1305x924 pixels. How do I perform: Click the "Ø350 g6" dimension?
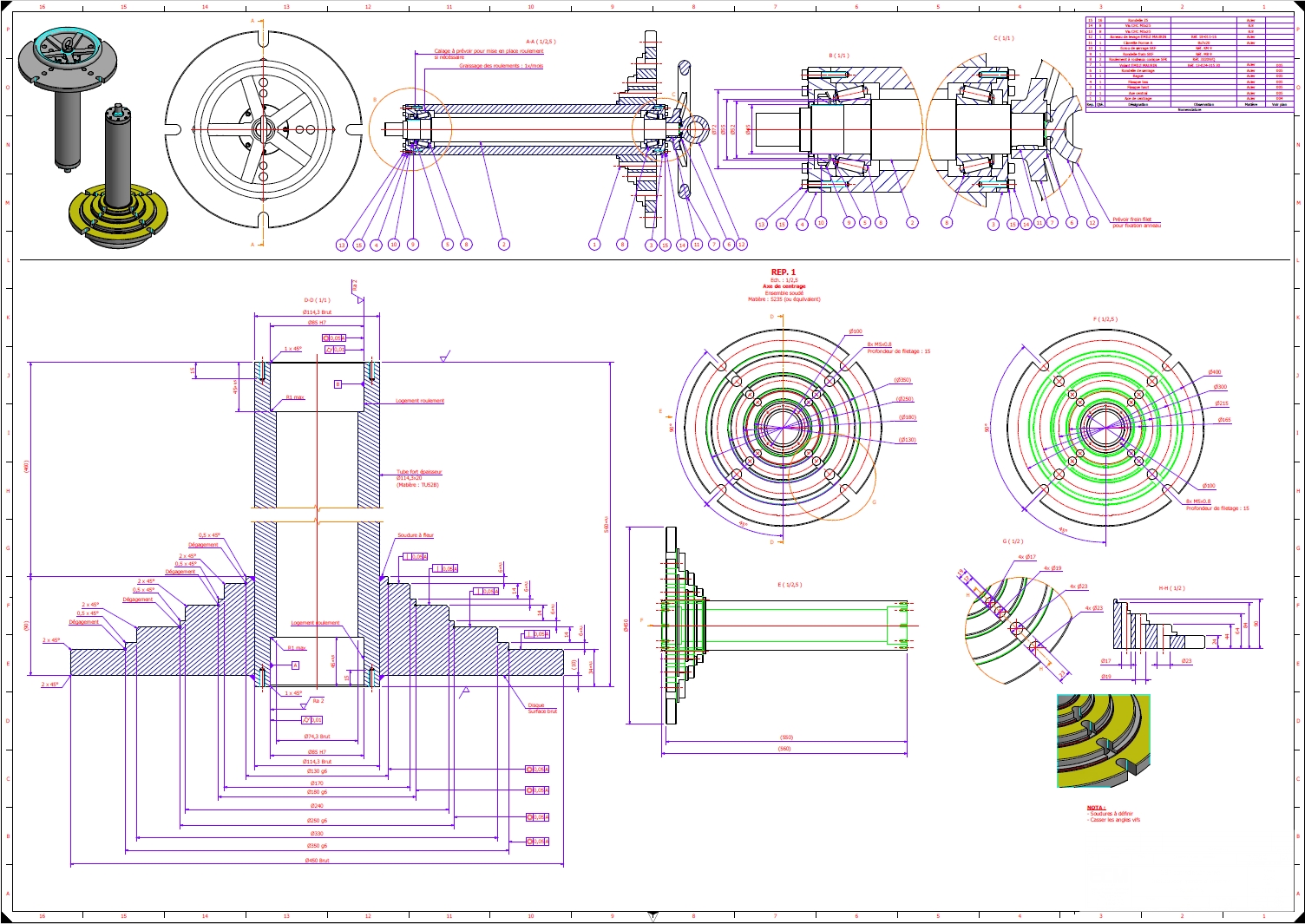click(x=318, y=845)
